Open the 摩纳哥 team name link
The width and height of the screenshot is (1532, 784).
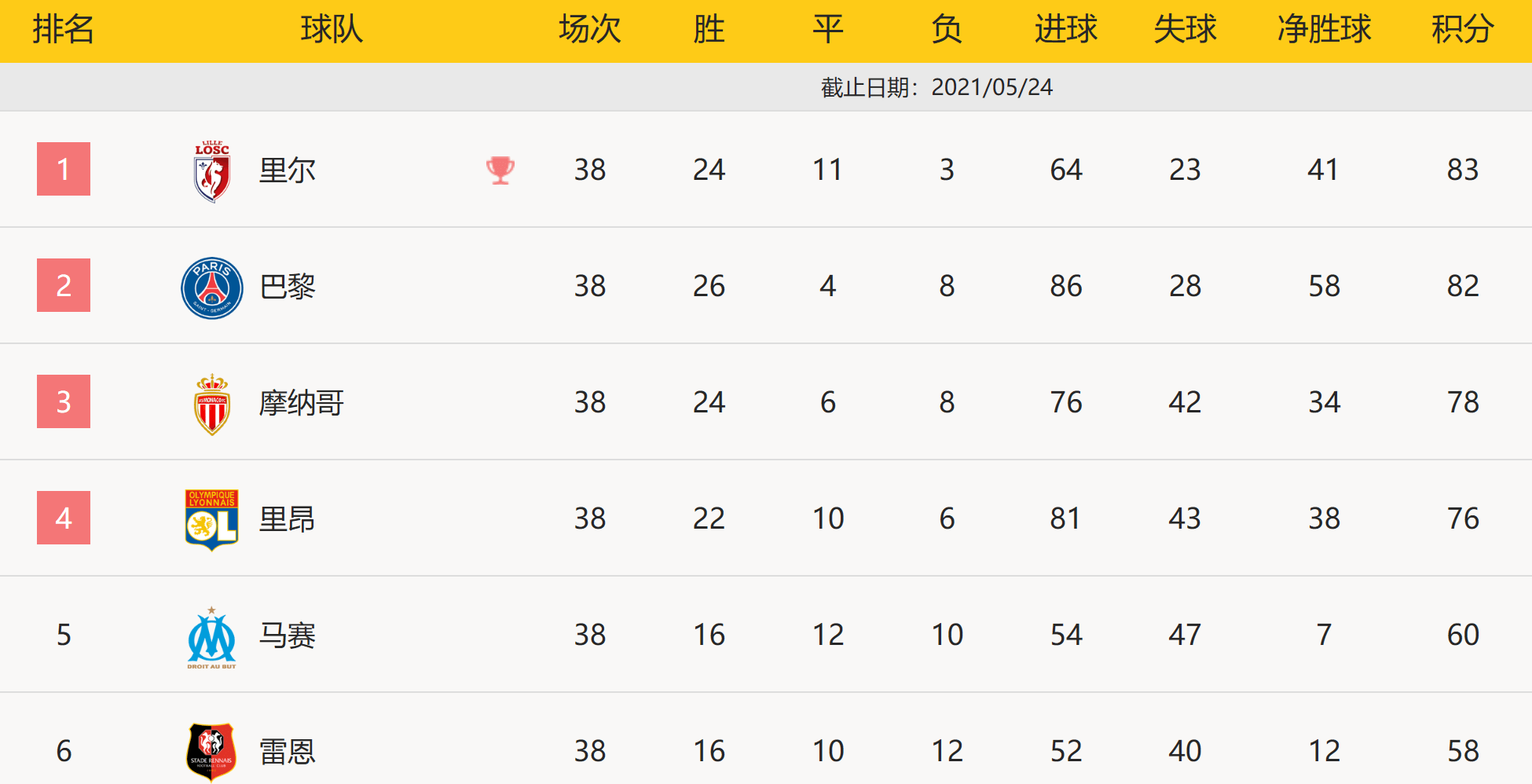click(302, 402)
